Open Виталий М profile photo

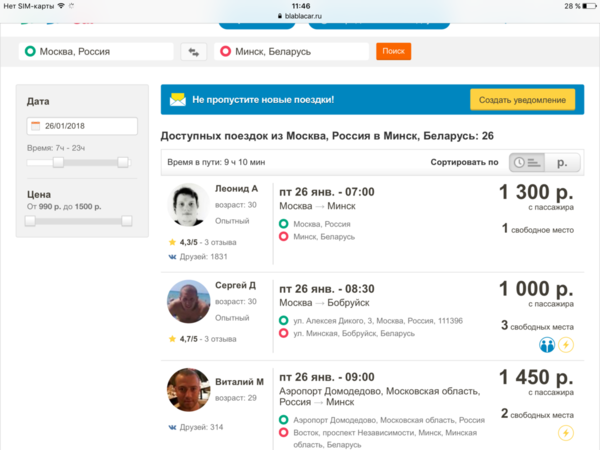(188, 390)
